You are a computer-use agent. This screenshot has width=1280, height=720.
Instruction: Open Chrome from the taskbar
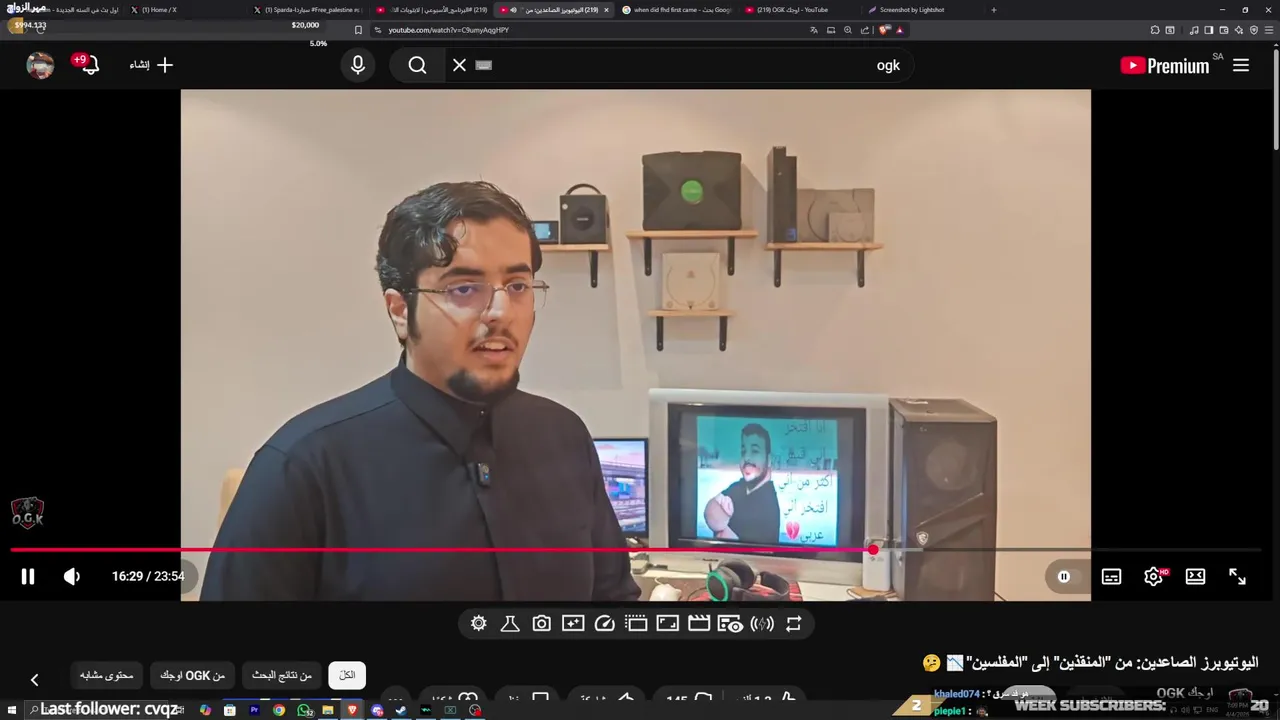click(279, 710)
